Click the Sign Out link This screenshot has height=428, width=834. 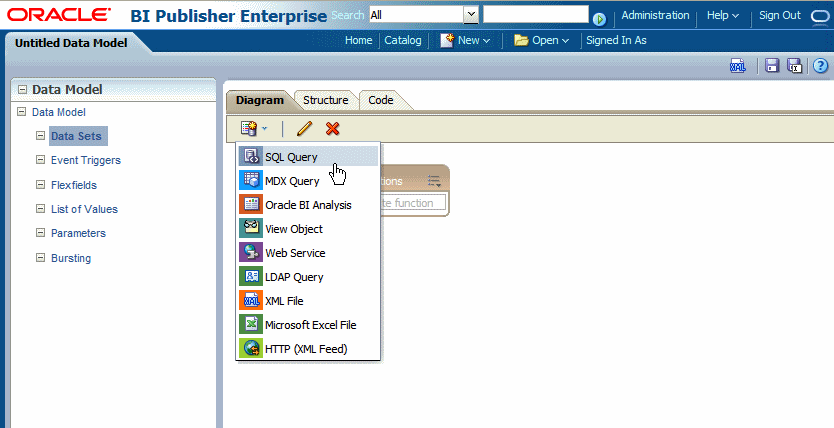coord(780,15)
